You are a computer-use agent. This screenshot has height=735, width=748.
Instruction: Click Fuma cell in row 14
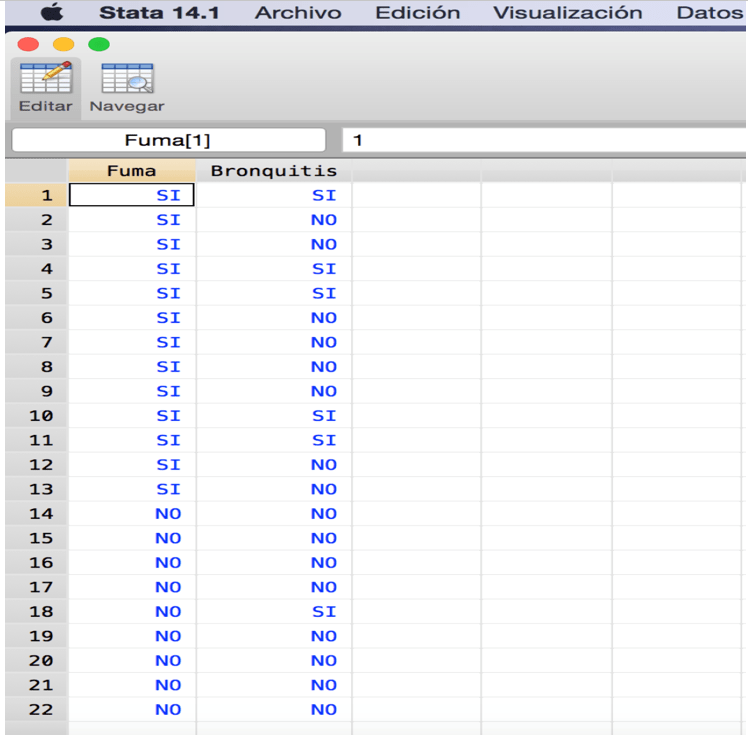[132, 514]
